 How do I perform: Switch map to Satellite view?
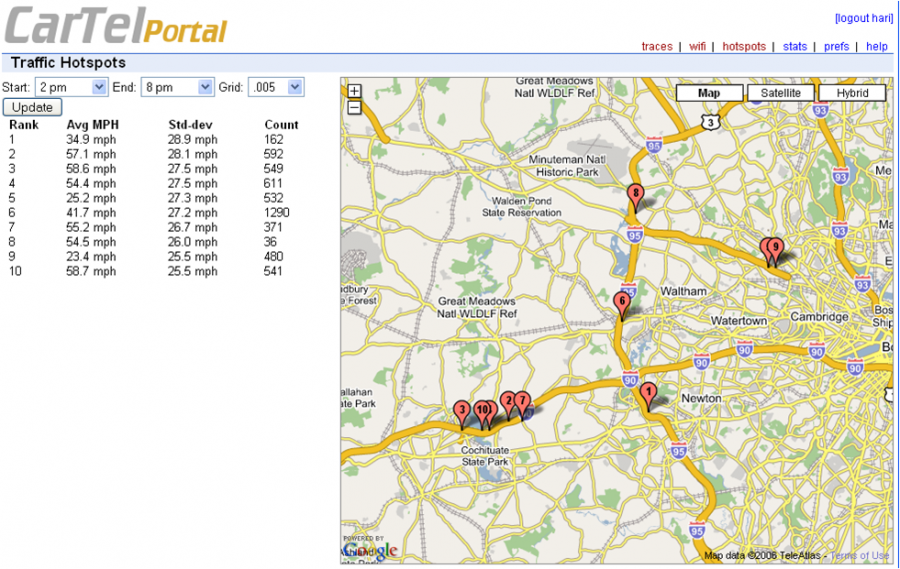click(x=781, y=93)
